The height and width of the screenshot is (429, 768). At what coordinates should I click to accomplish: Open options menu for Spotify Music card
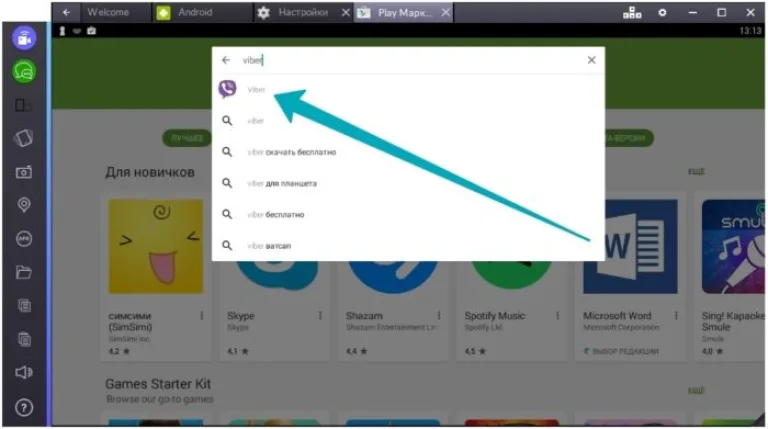click(557, 316)
